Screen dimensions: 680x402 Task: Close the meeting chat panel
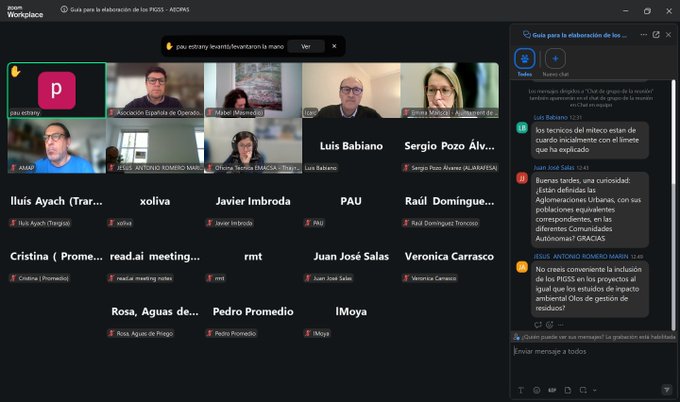point(669,34)
